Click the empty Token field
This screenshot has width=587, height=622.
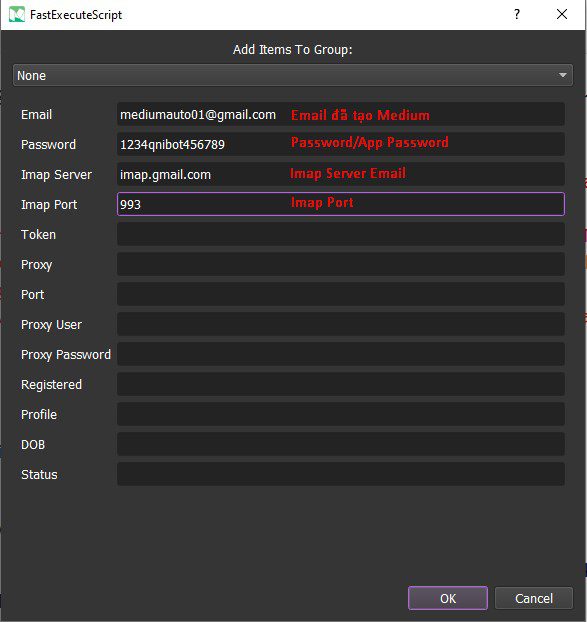pyautogui.click(x=341, y=234)
